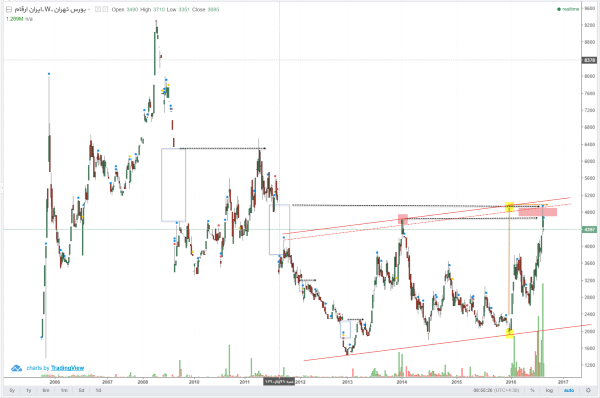
Task: Click the 2010 label on the time axis
Action: (x=194, y=382)
